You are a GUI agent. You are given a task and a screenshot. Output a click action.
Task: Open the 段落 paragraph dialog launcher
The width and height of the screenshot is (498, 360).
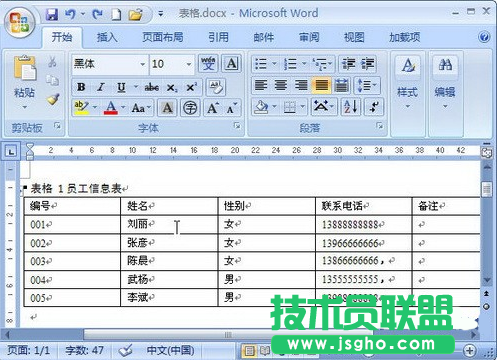coord(379,125)
